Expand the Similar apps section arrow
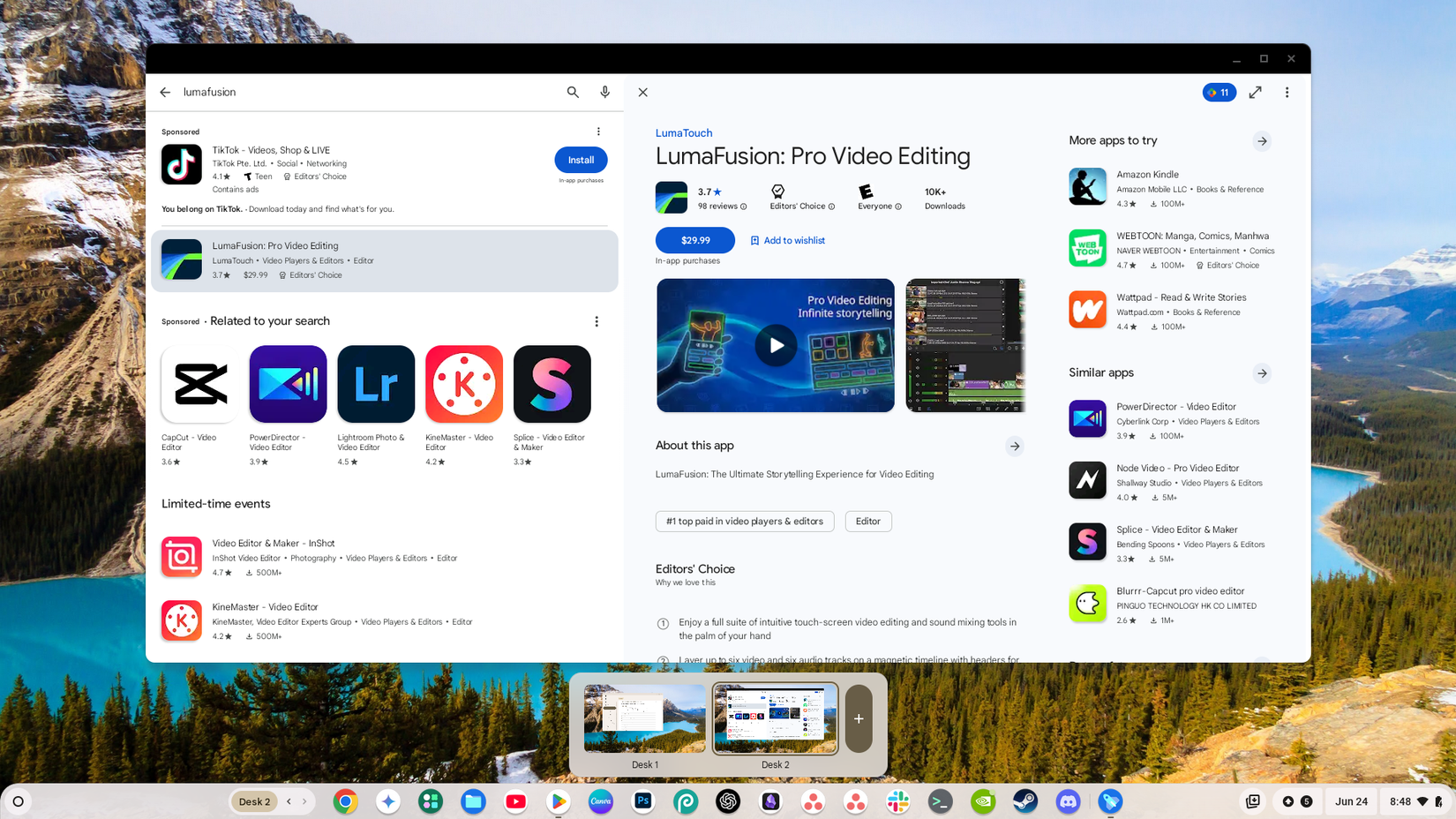Image resolution: width=1456 pixels, height=819 pixels. (x=1262, y=372)
